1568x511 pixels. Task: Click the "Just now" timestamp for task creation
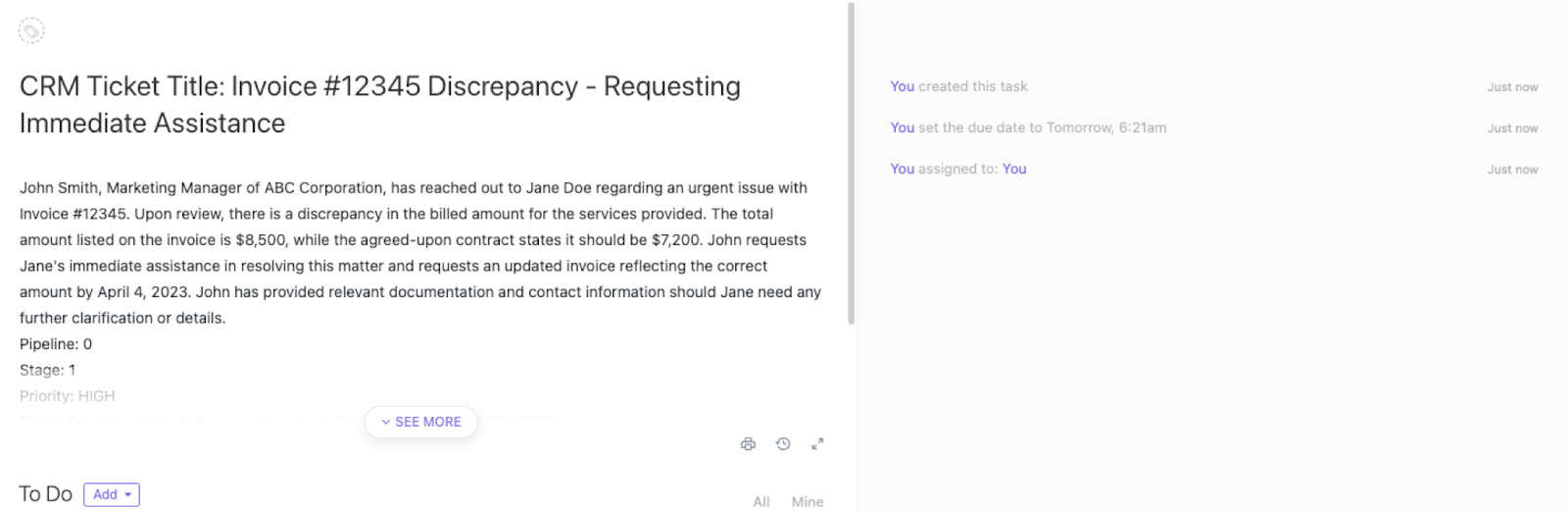pyautogui.click(x=1512, y=87)
